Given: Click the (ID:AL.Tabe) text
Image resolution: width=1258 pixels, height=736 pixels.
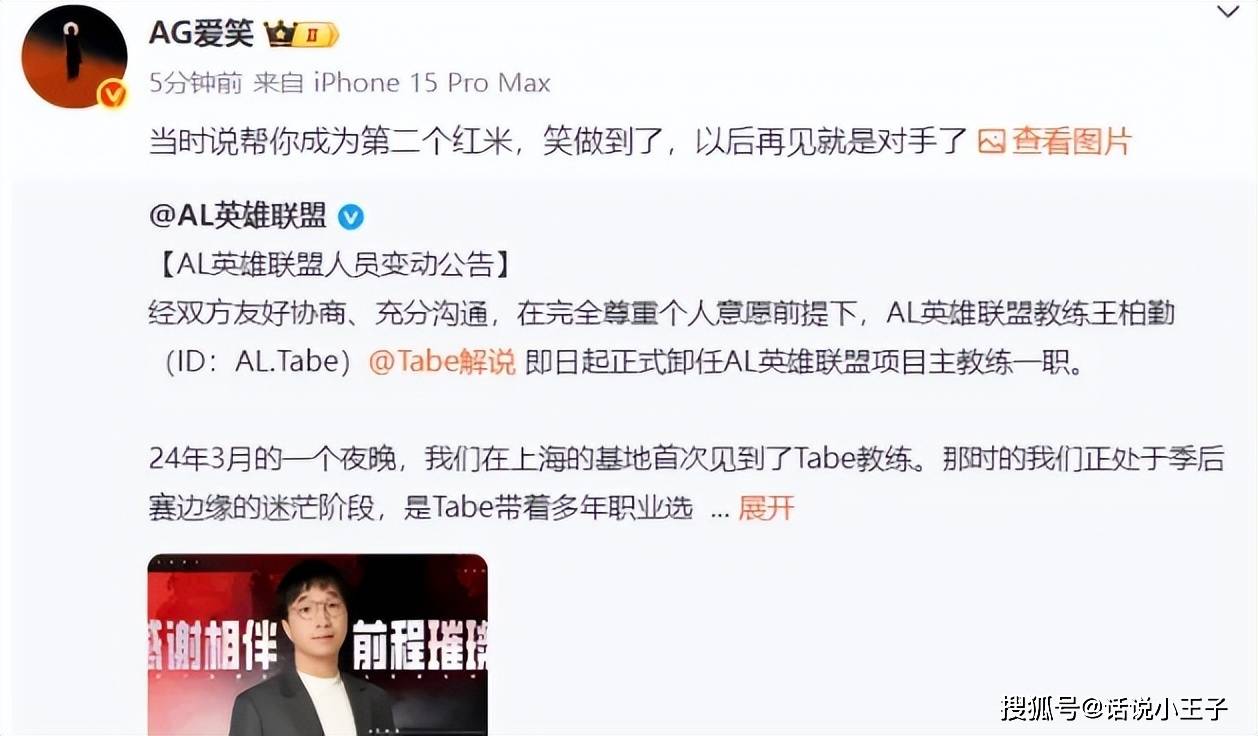Looking at the screenshot, I should (259, 362).
